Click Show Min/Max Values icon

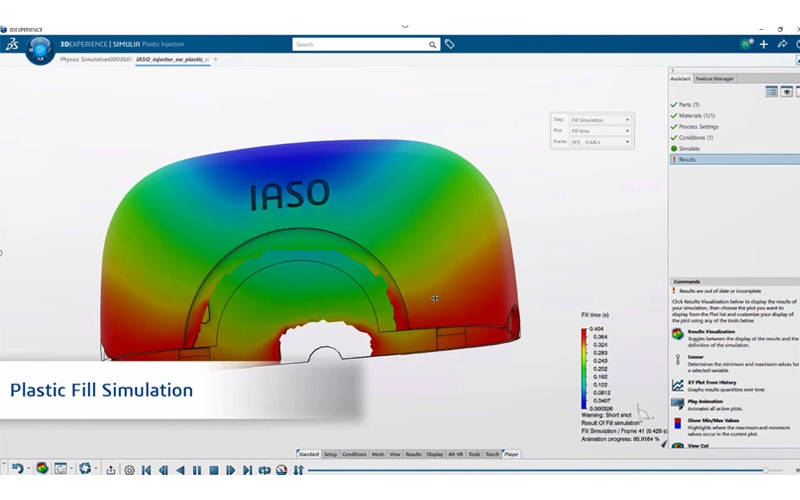[678, 423]
